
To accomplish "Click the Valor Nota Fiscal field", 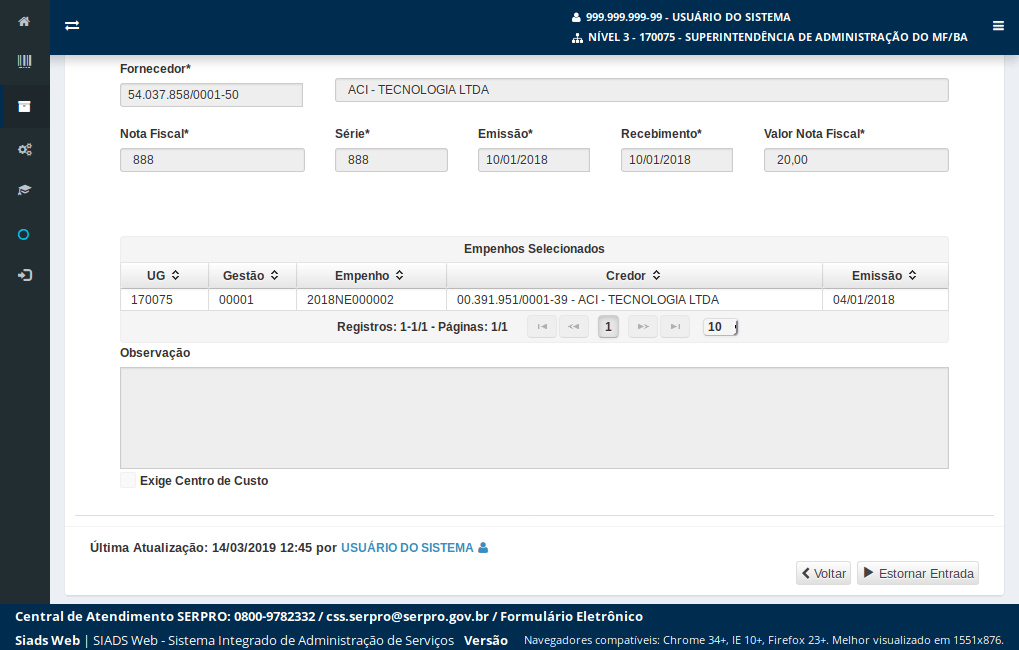I will [x=856, y=160].
